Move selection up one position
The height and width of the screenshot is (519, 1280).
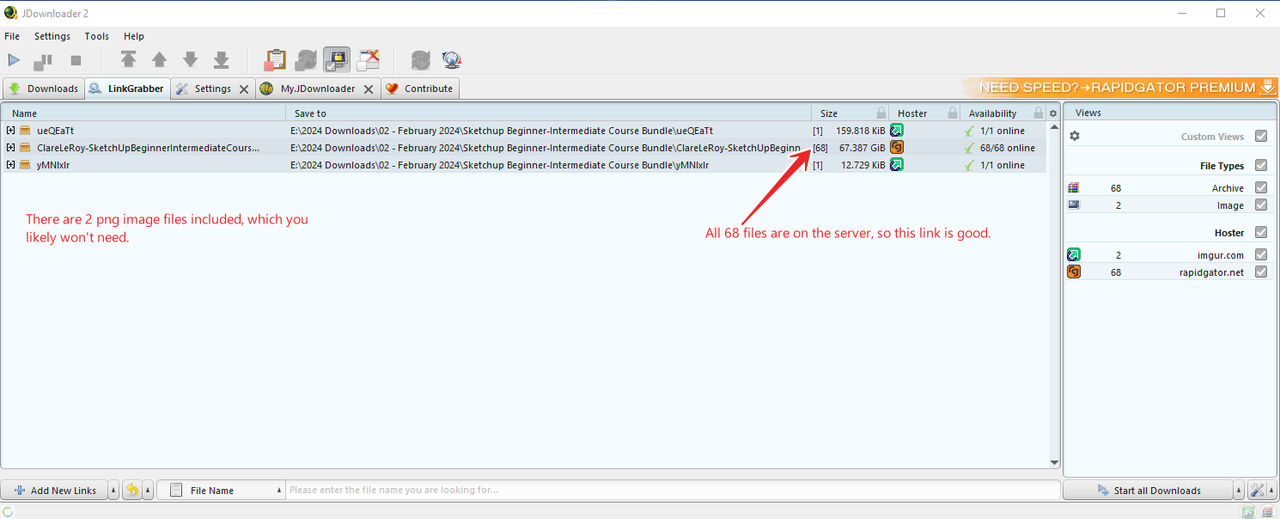tap(159, 60)
